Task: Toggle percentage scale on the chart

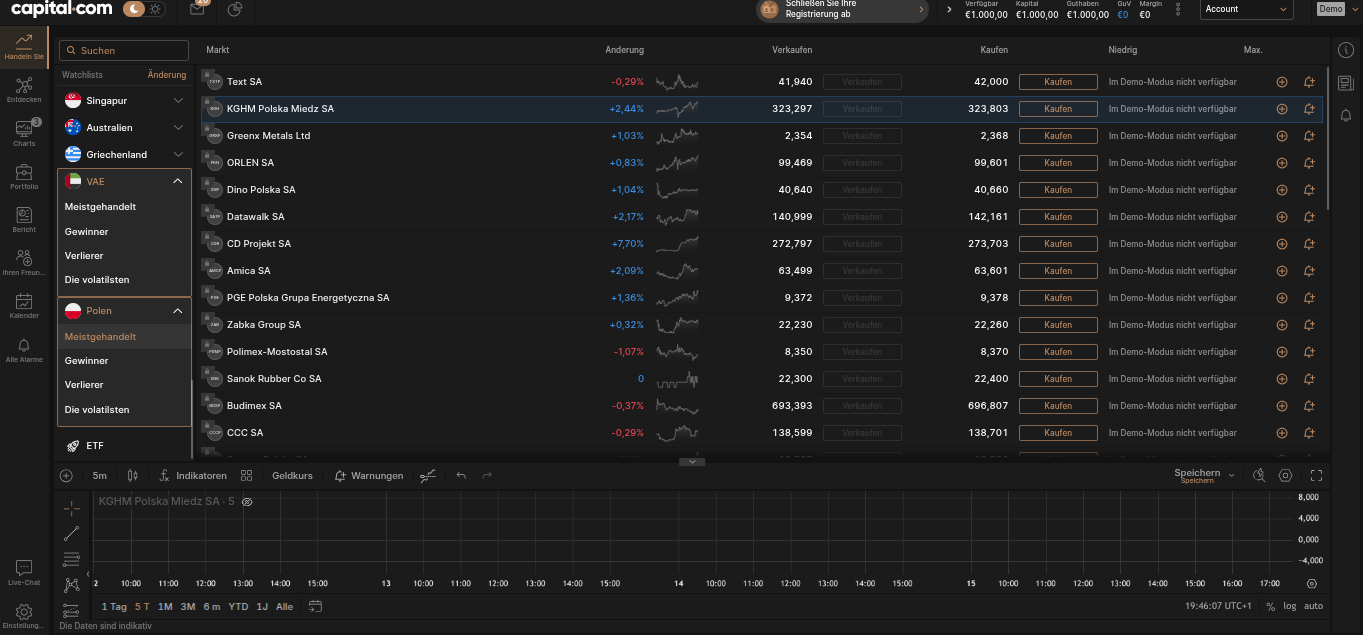Action: (x=1268, y=606)
